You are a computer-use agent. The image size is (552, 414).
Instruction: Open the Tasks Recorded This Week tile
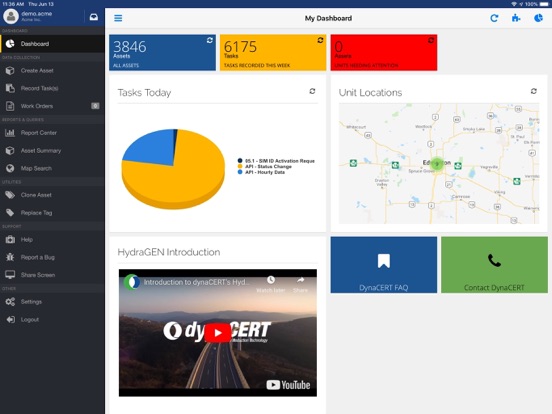(x=273, y=52)
